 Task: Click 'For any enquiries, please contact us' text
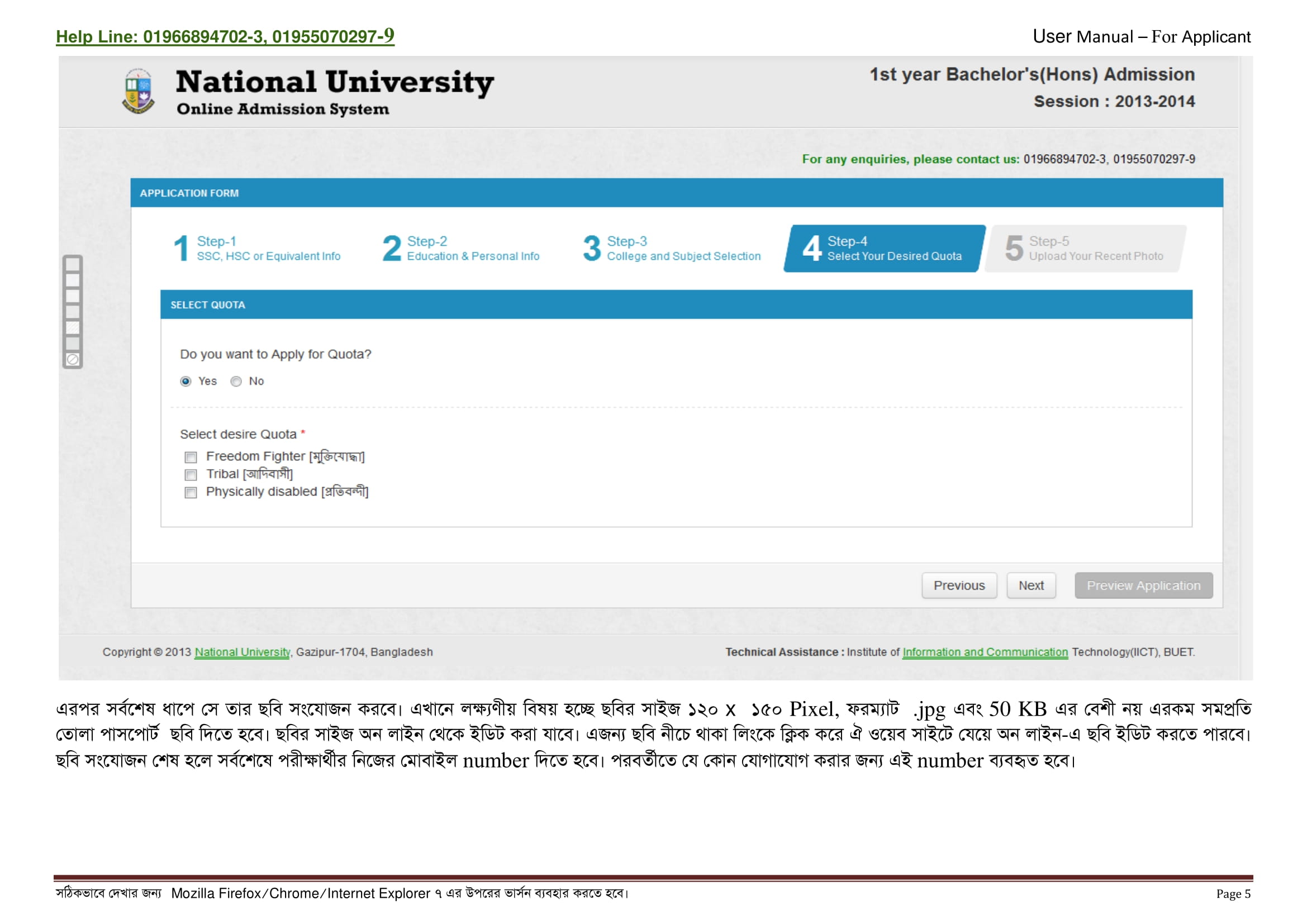pos(910,159)
